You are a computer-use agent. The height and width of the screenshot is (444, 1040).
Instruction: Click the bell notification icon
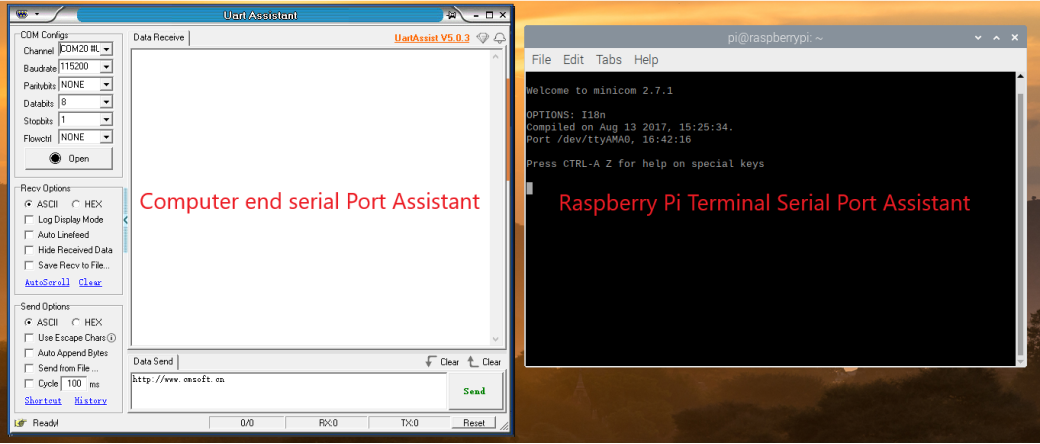[499, 38]
